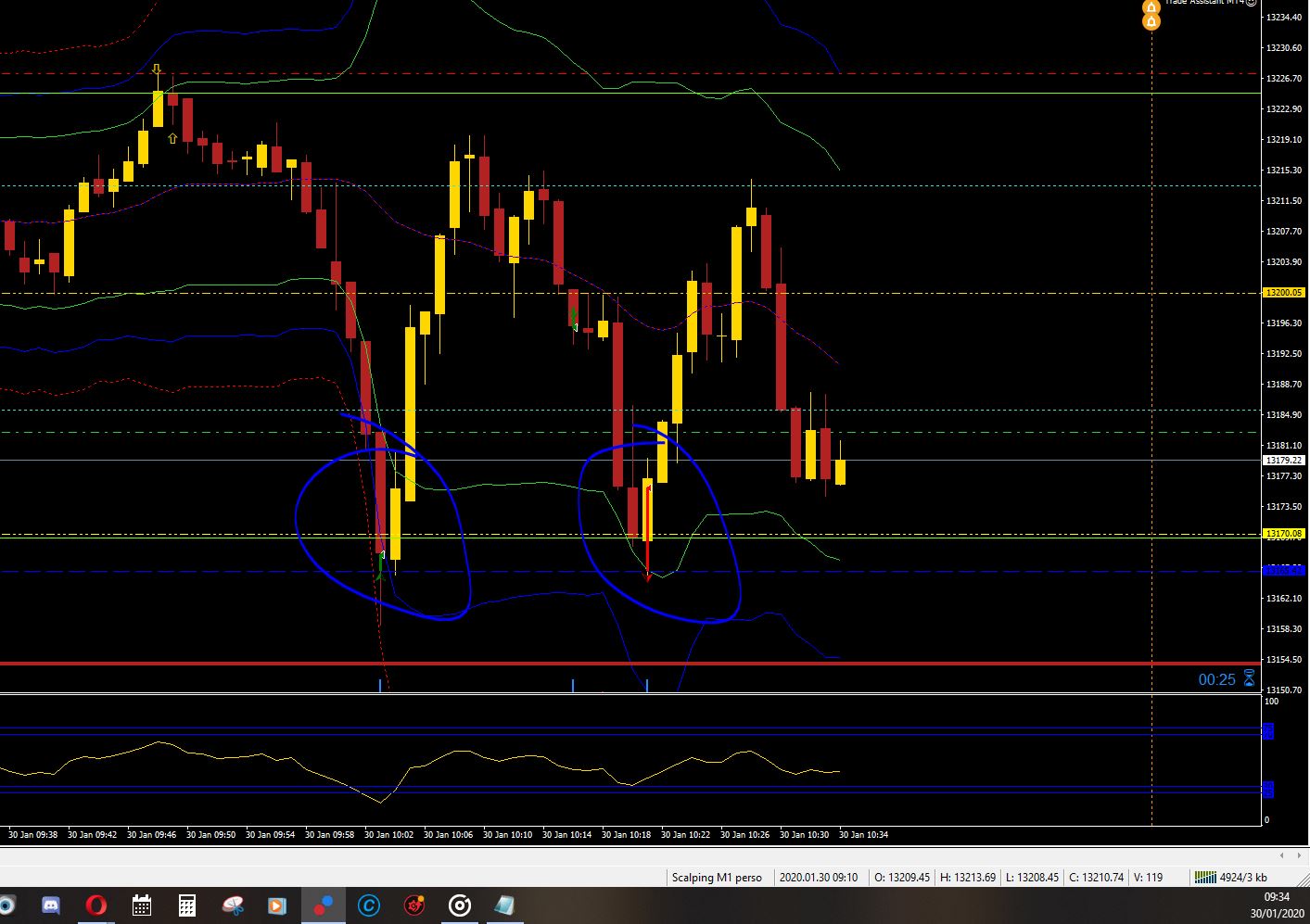Viewport: 1310px width, 924px height.
Task: Click the 13154.50 price axis label
Action: [x=1284, y=659]
